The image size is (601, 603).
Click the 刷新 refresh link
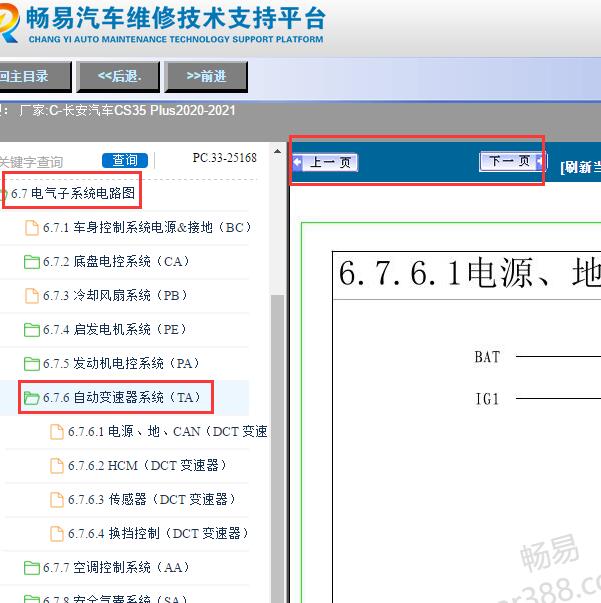(x=581, y=167)
